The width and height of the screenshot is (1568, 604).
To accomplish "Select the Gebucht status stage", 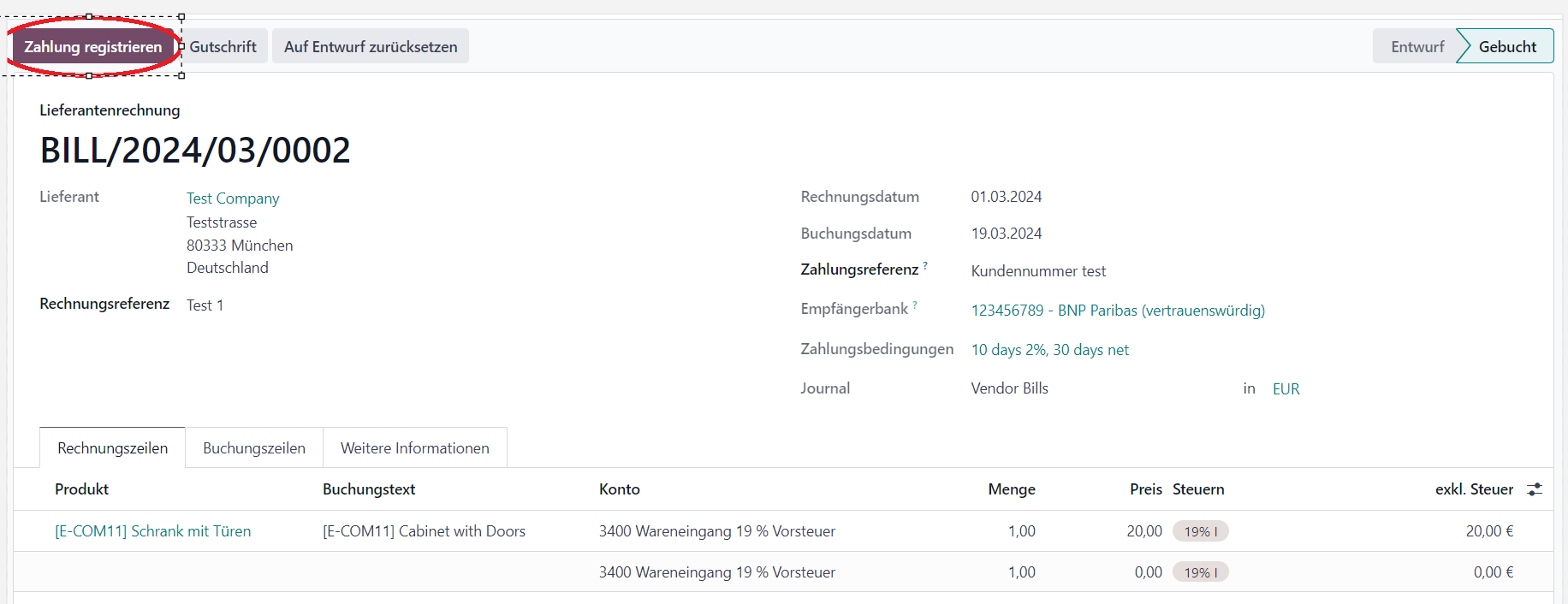I will pos(1507,46).
